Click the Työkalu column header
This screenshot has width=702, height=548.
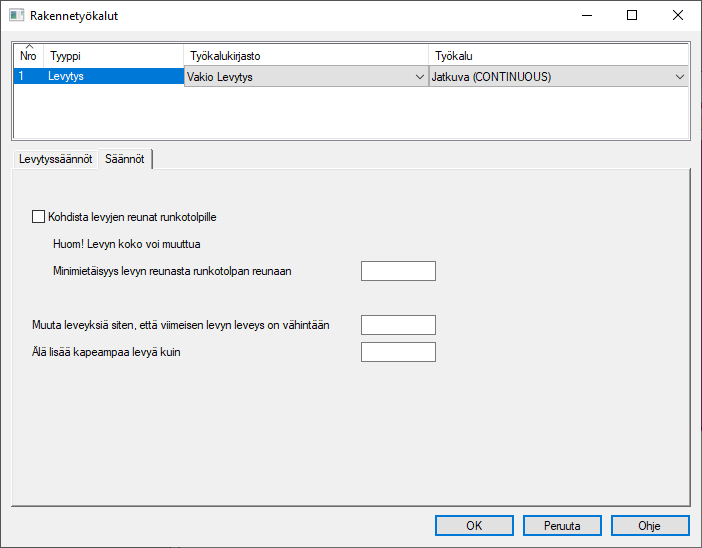(x=558, y=56)
